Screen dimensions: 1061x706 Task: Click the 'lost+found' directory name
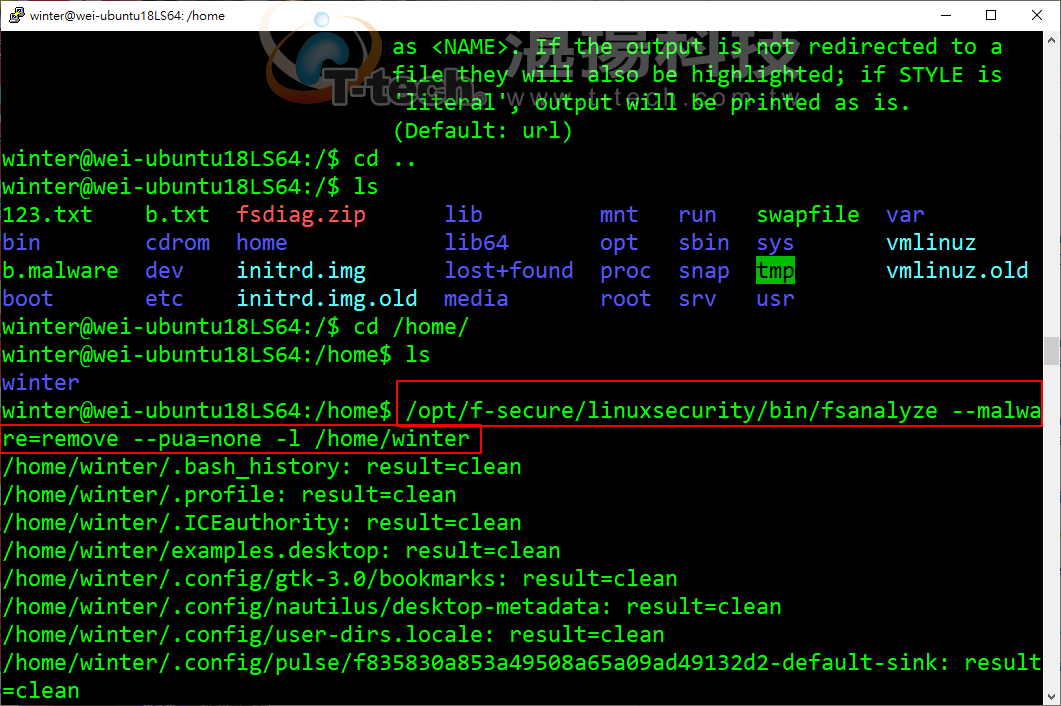pyautogui.click(x=509, y=271)
